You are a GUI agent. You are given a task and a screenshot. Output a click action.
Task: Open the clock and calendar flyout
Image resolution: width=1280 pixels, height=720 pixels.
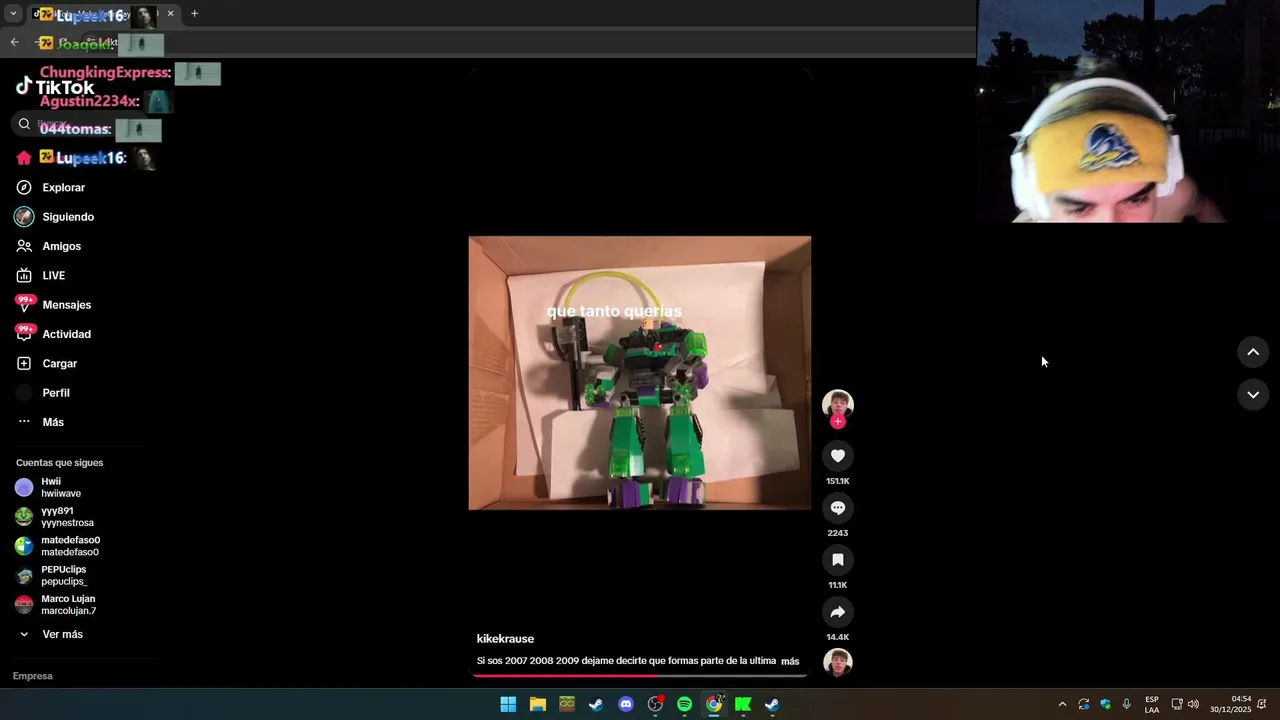coord(1231,704)
